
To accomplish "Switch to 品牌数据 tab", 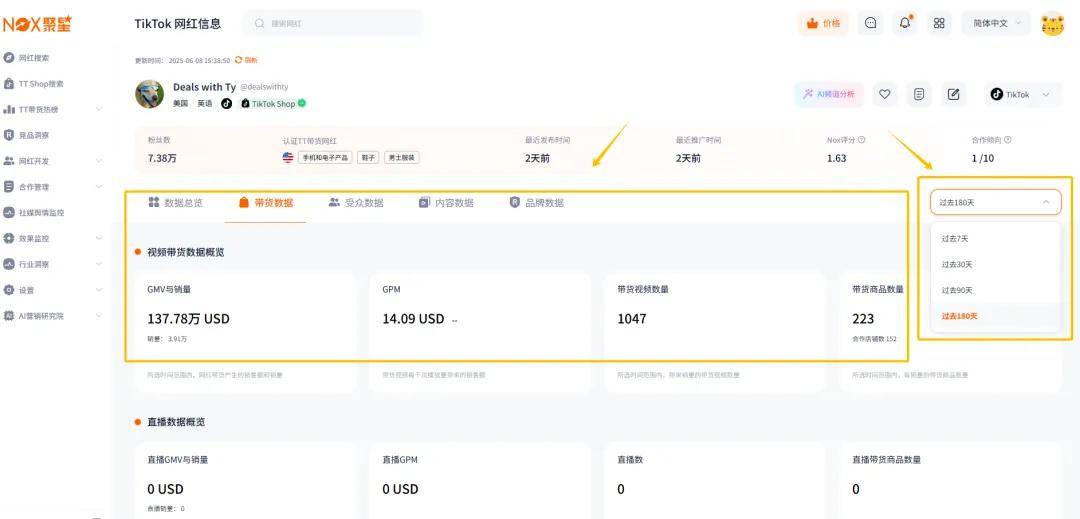I will pyautogui.click(x=537, y=203).
